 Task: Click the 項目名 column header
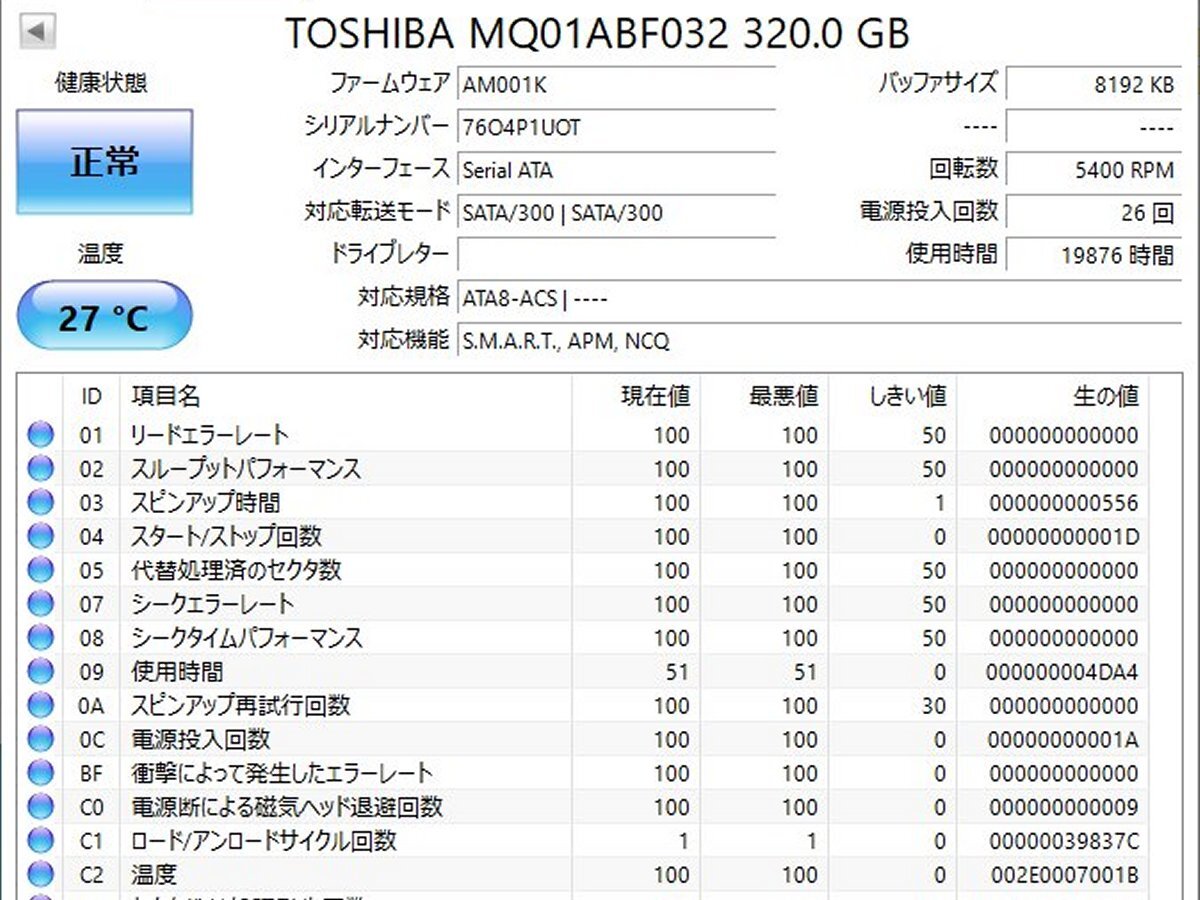[x=346, y=396]
